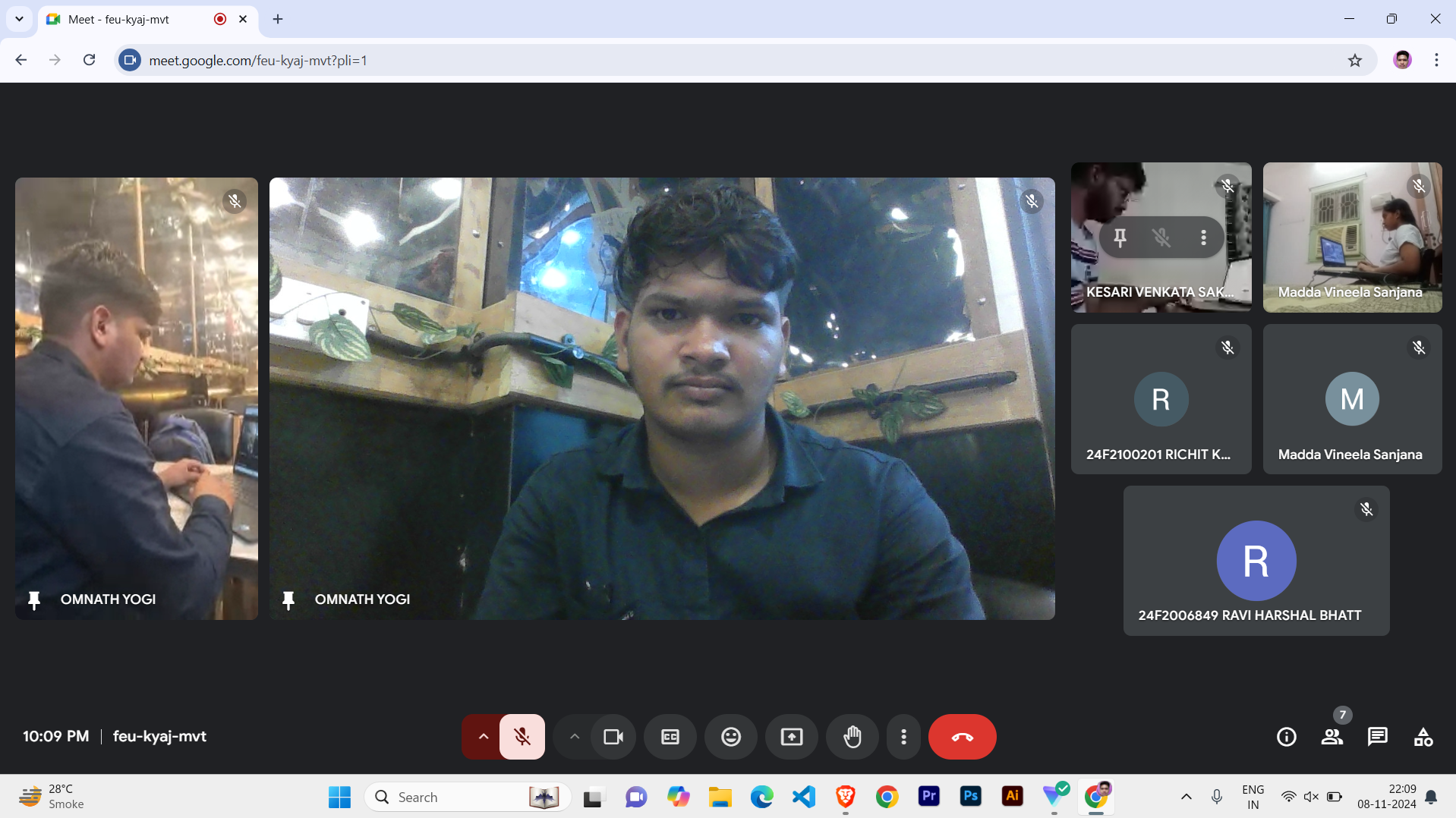The height and width of the screenshot is (818, 1456).
Task: Open more options on the KESARI VENKATA tile
Action: pyautogui.click(x=1203, y=238)
